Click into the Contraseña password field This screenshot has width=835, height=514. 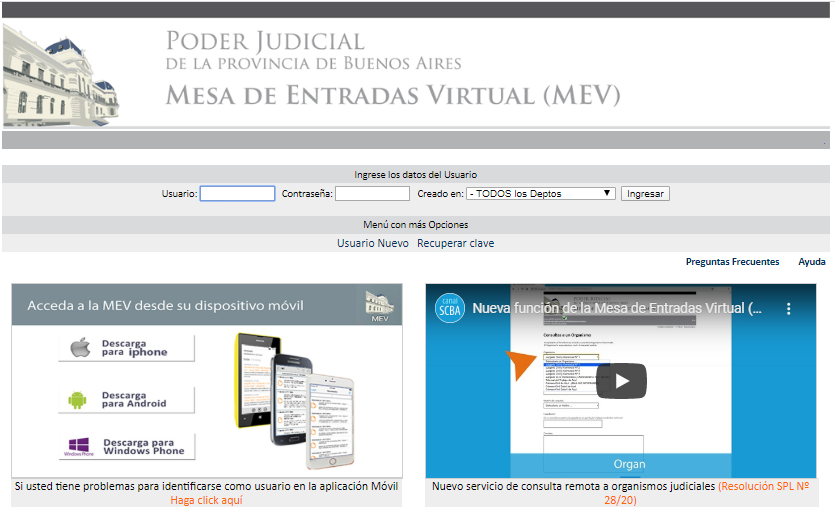pos(372,194)
